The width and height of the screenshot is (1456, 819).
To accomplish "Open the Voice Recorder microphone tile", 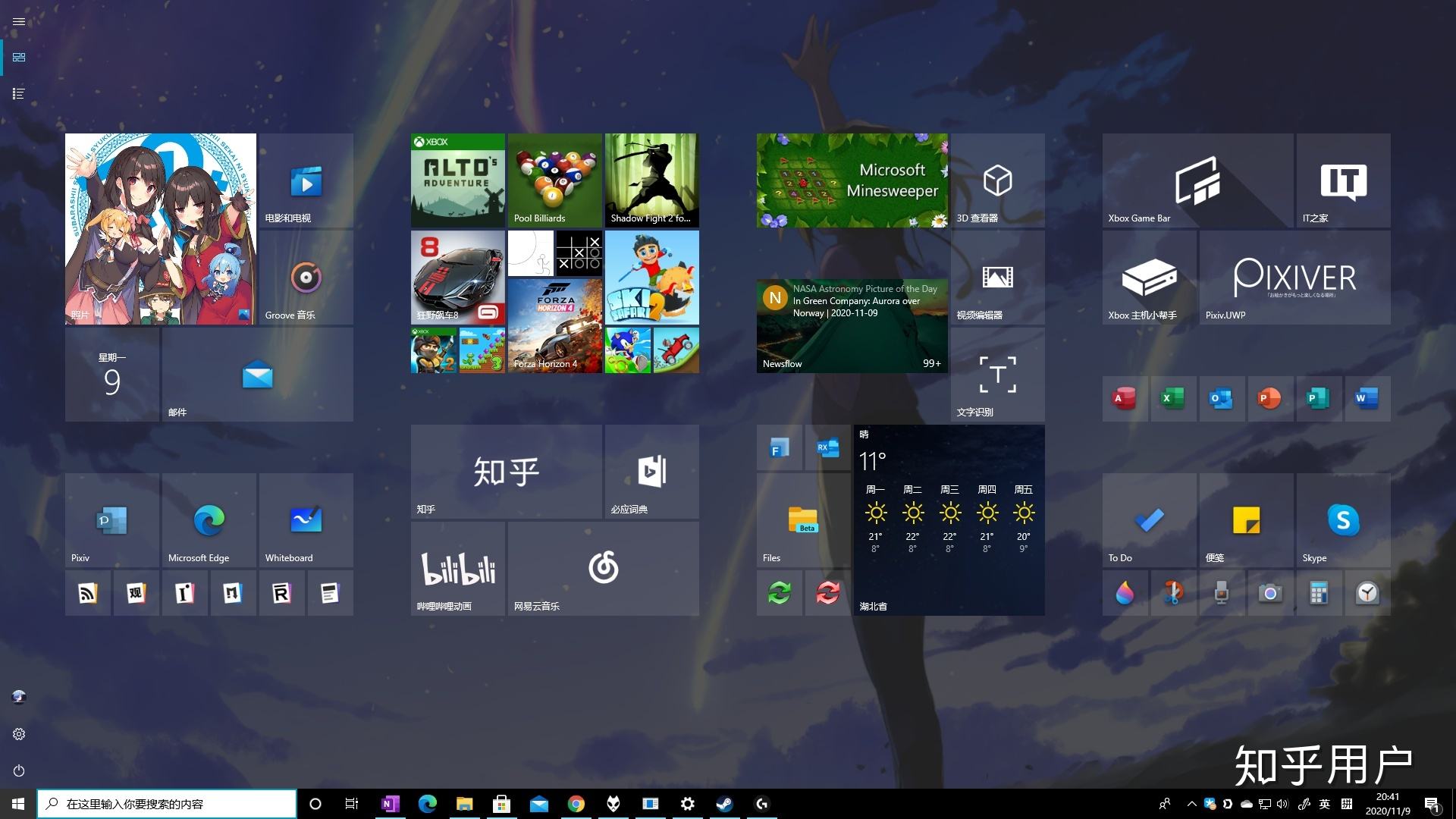I will point(1222,593).
